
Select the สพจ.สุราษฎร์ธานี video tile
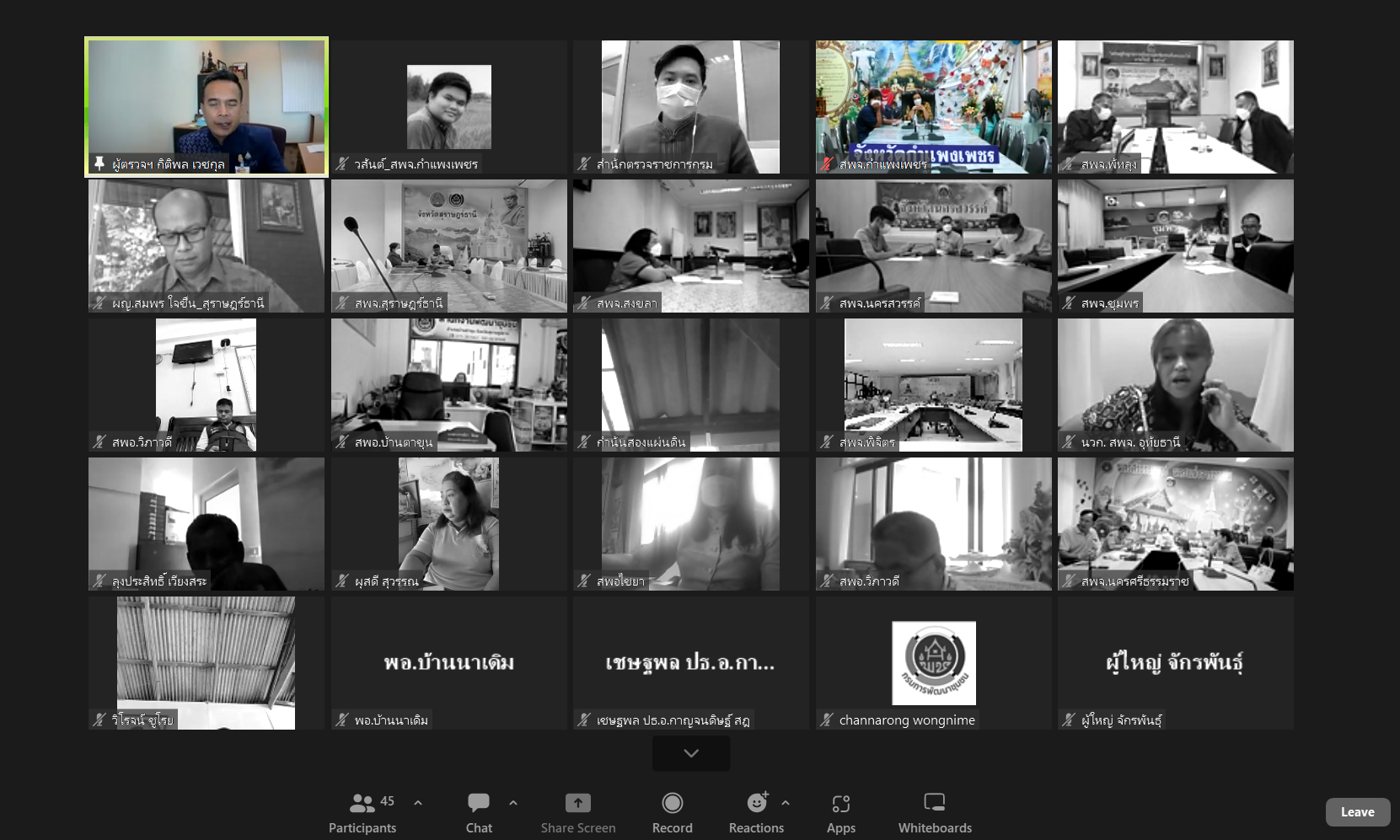click(449, 246)
